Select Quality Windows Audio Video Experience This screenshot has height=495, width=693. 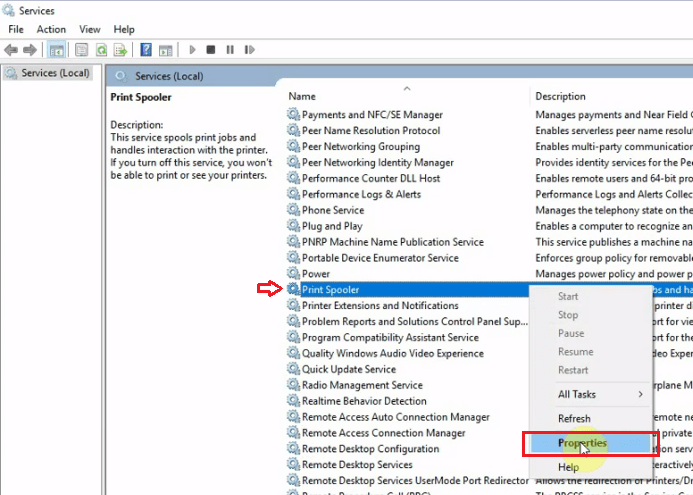pyautogui.click(x=392, y=353)
